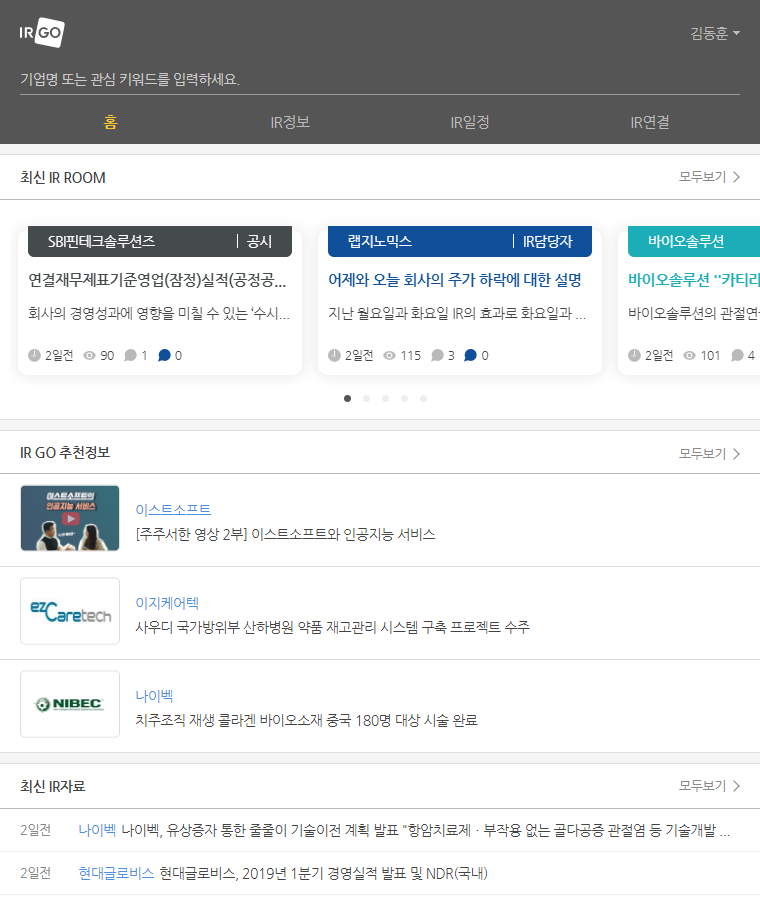Select the first carousel page dot
Viewport: 760px width, 905px height.
(x=347, y=398)
